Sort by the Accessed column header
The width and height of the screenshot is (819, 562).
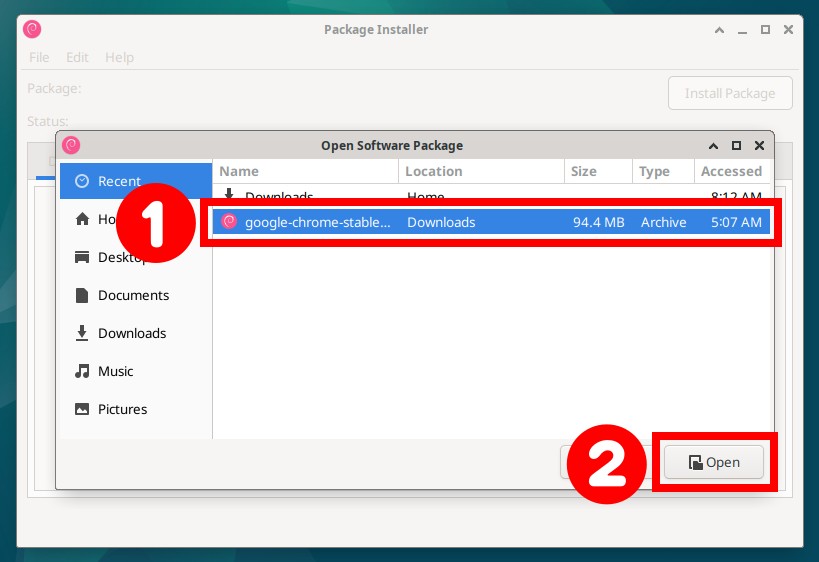click(x=732, y=171)
